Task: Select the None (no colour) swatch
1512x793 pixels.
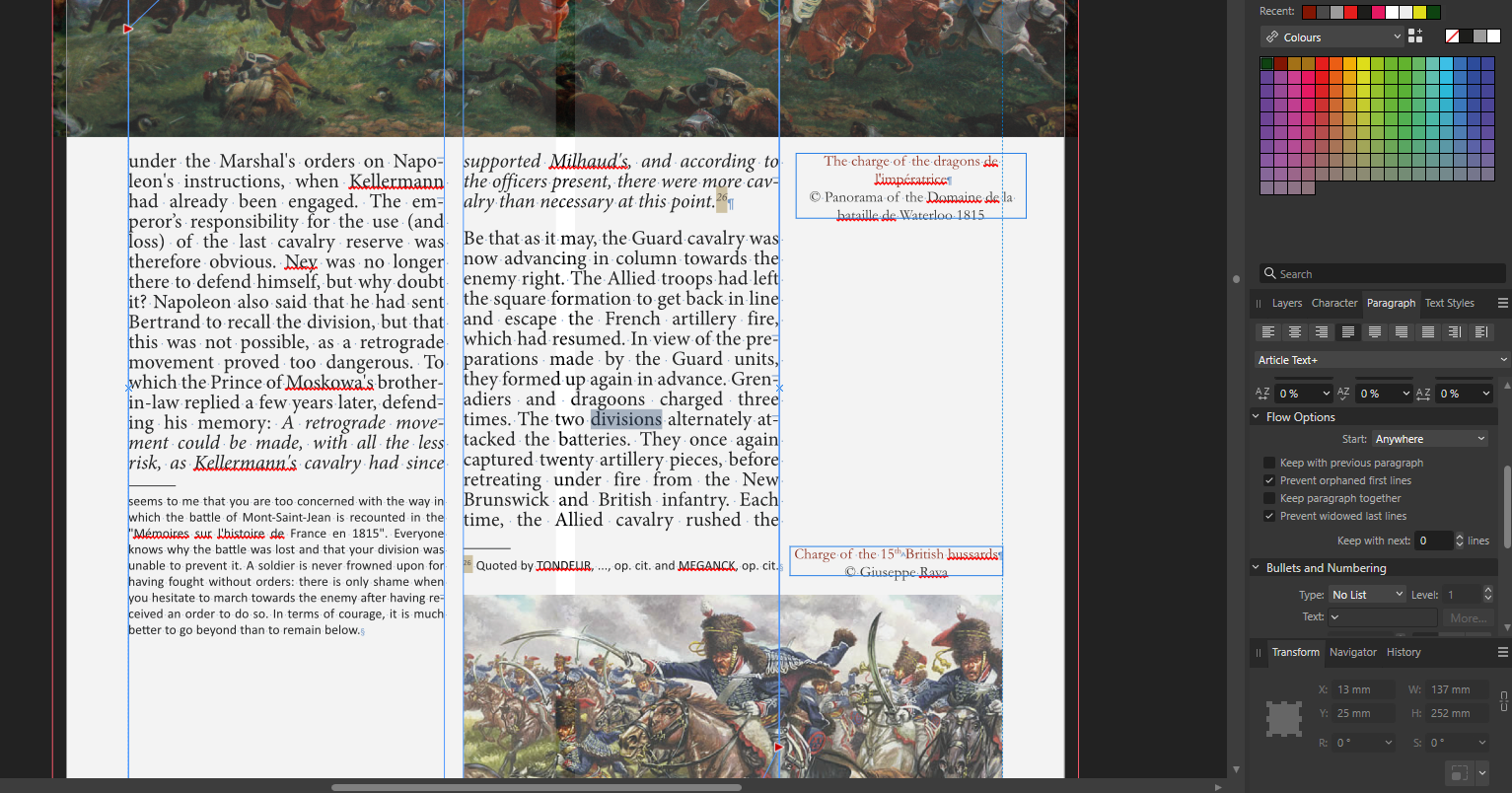Action: (x=1452, y=36)
